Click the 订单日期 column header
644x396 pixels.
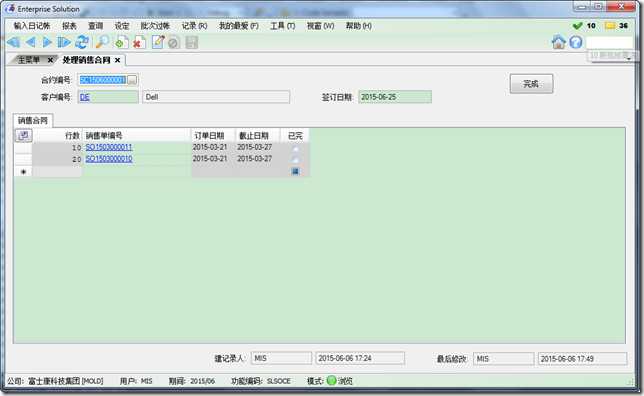(213, 135)
